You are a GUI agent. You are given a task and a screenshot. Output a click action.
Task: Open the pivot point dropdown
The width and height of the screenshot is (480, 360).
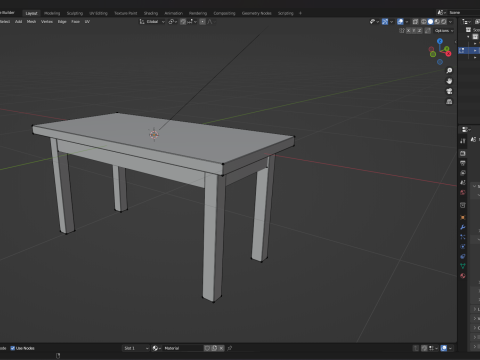click(x=172, y=22)
